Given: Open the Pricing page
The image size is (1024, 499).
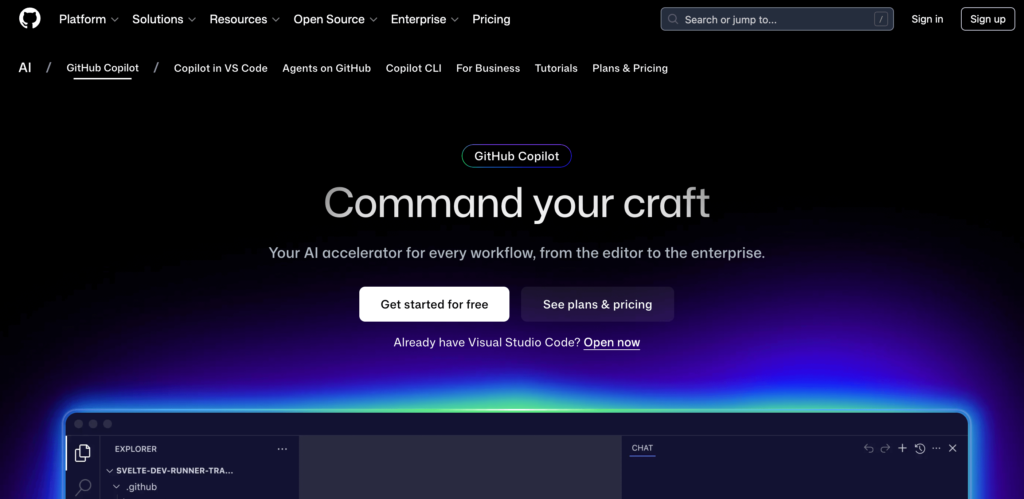Looking at the screenshot, I should (x=491, y=19).
